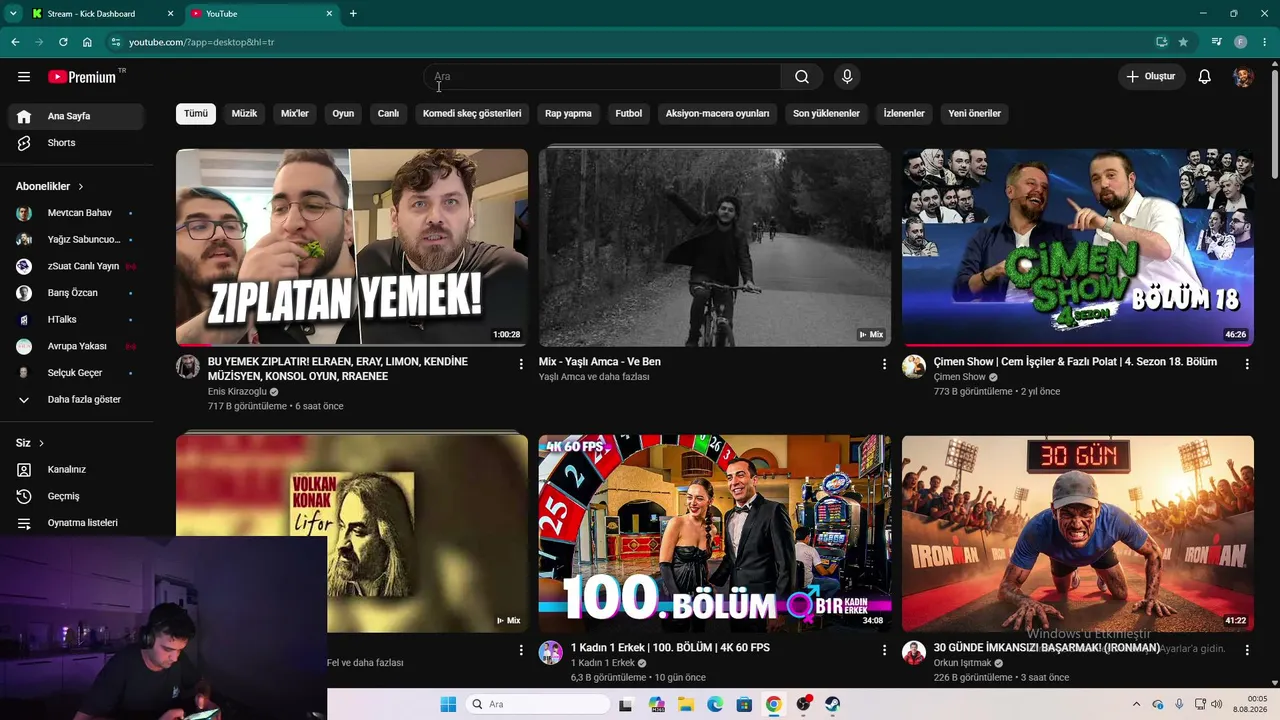The height and width of the screenshot is (720, 1280).
Task: Open more options for Çimen Show video
Action: [x=1247, y=364]
